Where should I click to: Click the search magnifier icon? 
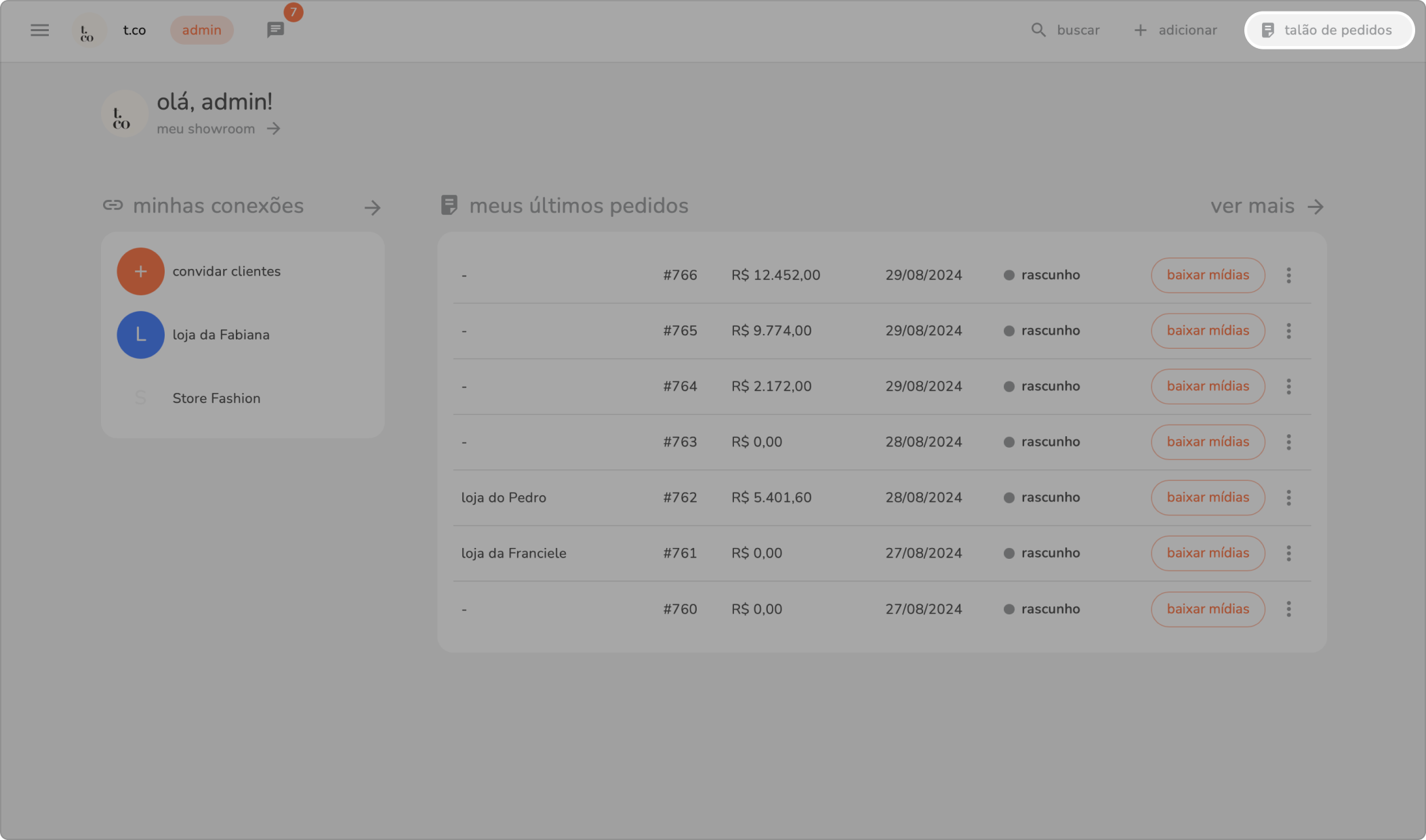(x=1038, y=30)
